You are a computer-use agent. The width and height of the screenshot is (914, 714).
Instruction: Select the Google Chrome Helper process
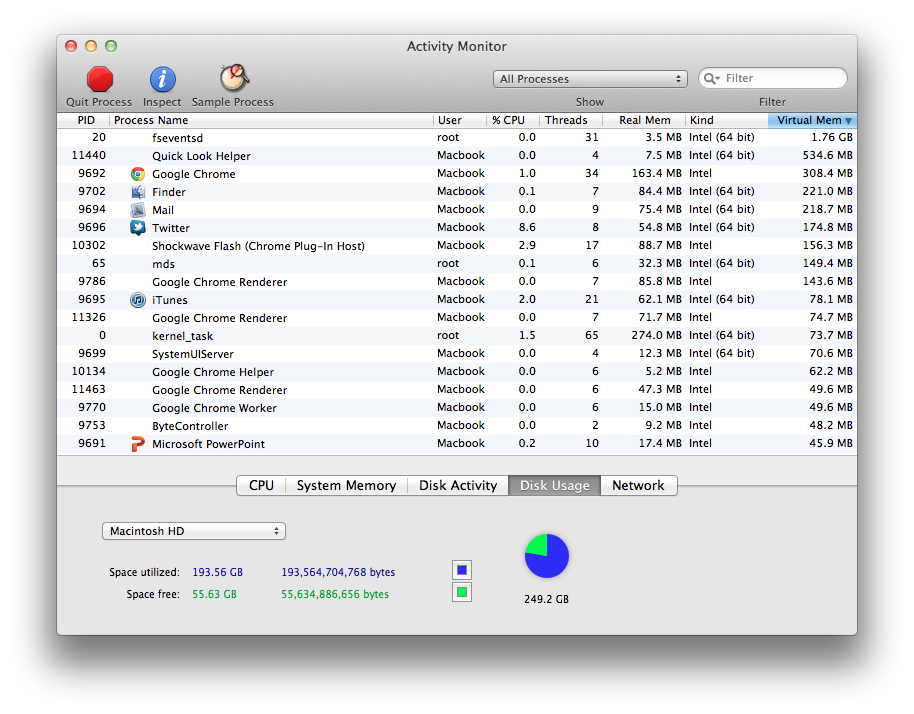pyautogui.click(x=457, y=372)
